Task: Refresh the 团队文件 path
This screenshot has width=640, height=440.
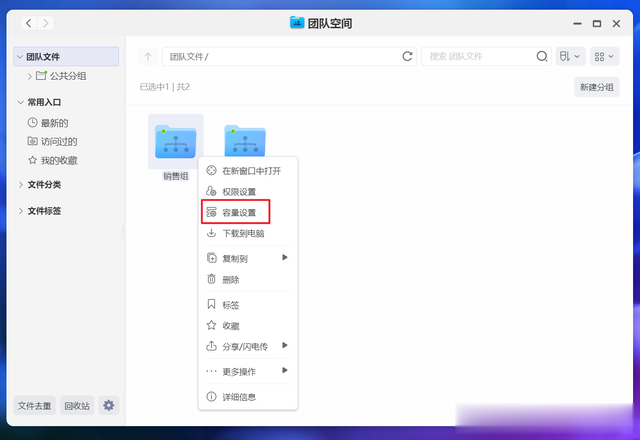Action: click(x=407, y=56)
